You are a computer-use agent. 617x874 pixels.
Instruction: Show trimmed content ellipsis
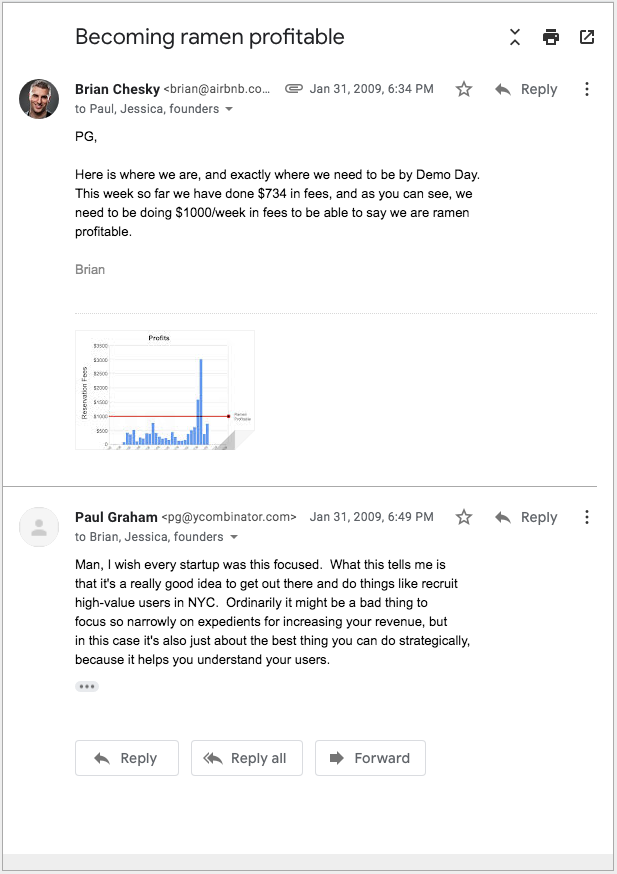tap(87, 686)
